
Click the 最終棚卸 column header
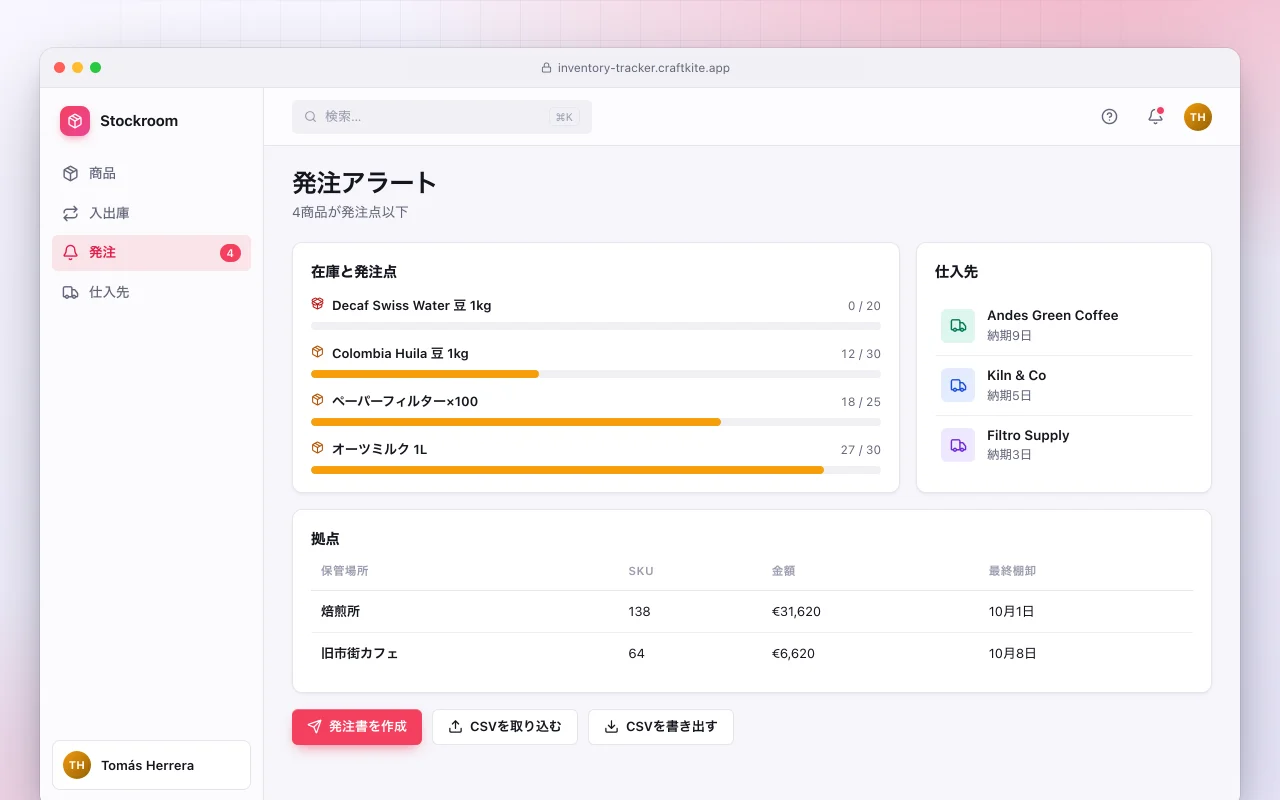(1012, 571)
